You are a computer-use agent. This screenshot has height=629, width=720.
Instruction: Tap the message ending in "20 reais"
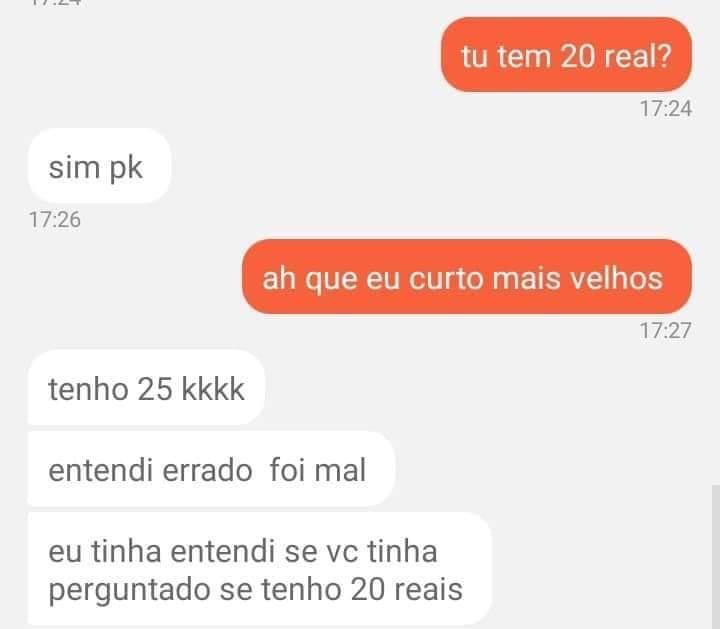pos(260,569)
